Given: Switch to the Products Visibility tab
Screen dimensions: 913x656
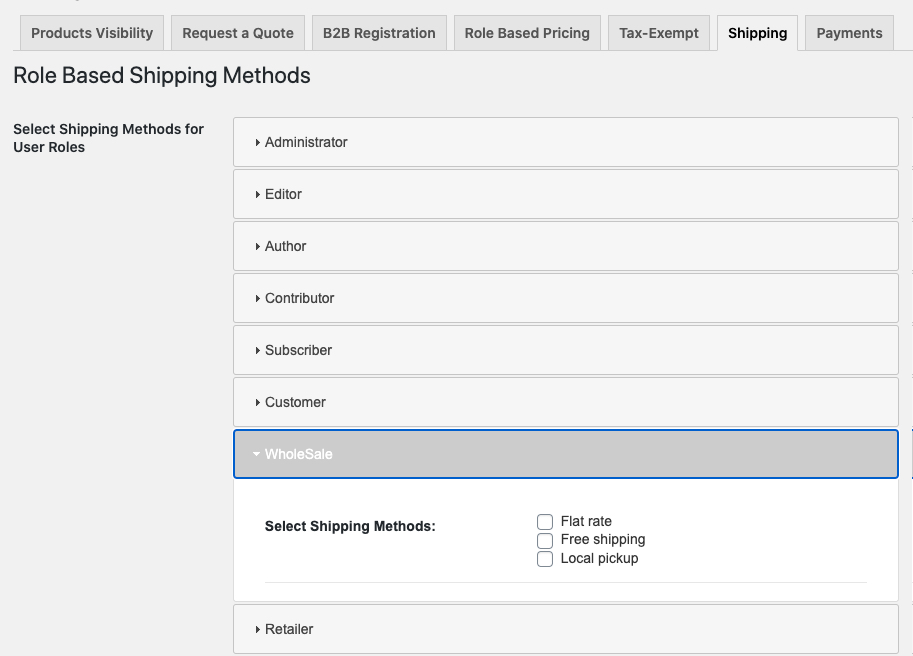Looking at the screenshot, I should pyautogui.click(x=91, y=32).
